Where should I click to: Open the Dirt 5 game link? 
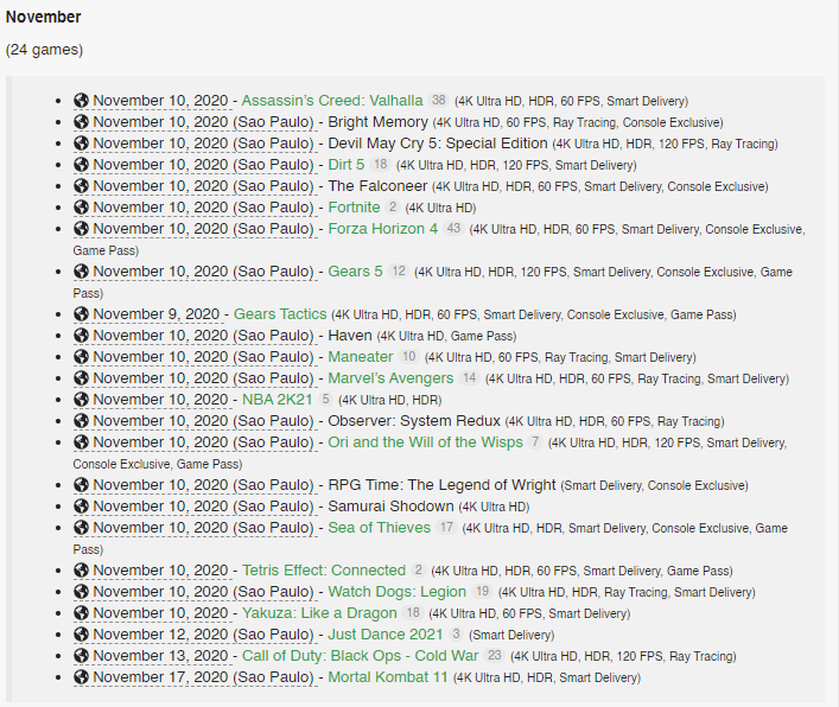coord(346,165)
